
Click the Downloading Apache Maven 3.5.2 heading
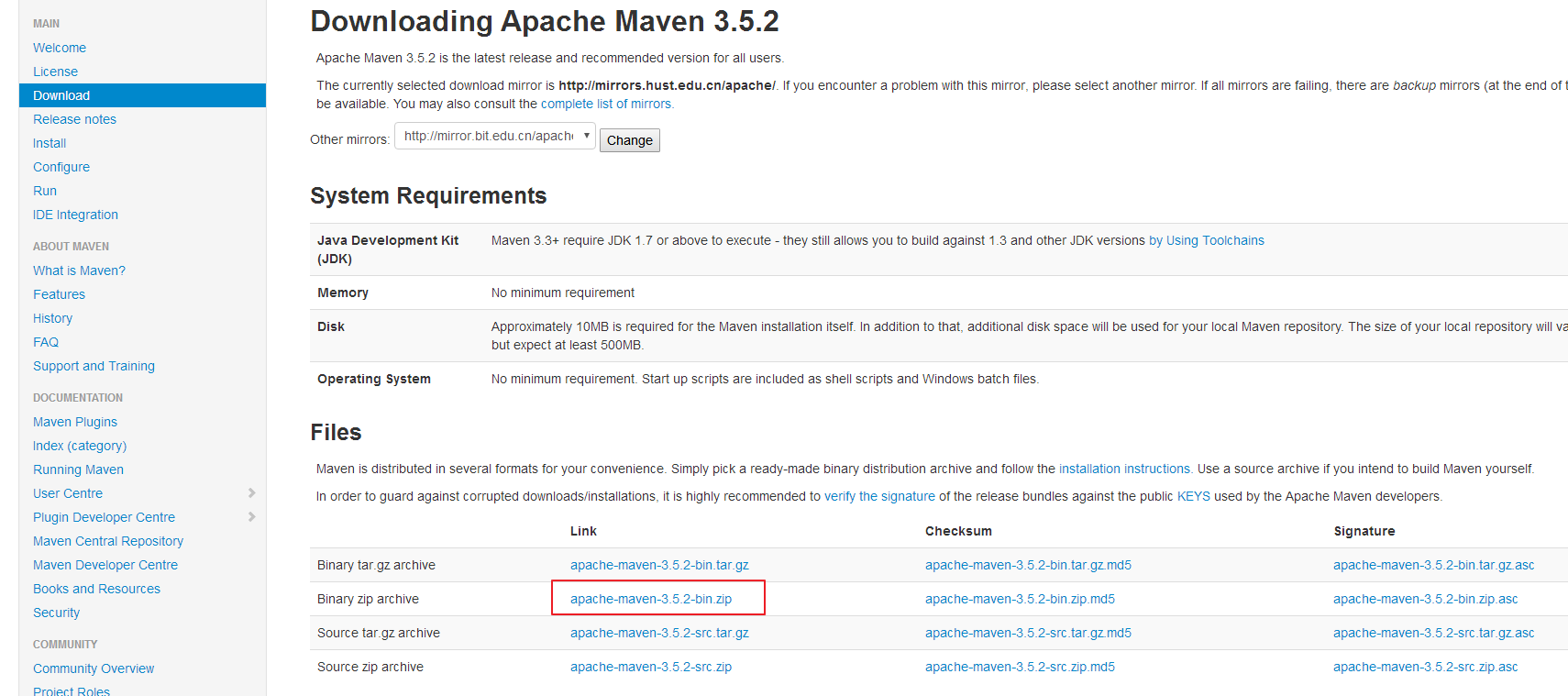[x=545, y=21]
